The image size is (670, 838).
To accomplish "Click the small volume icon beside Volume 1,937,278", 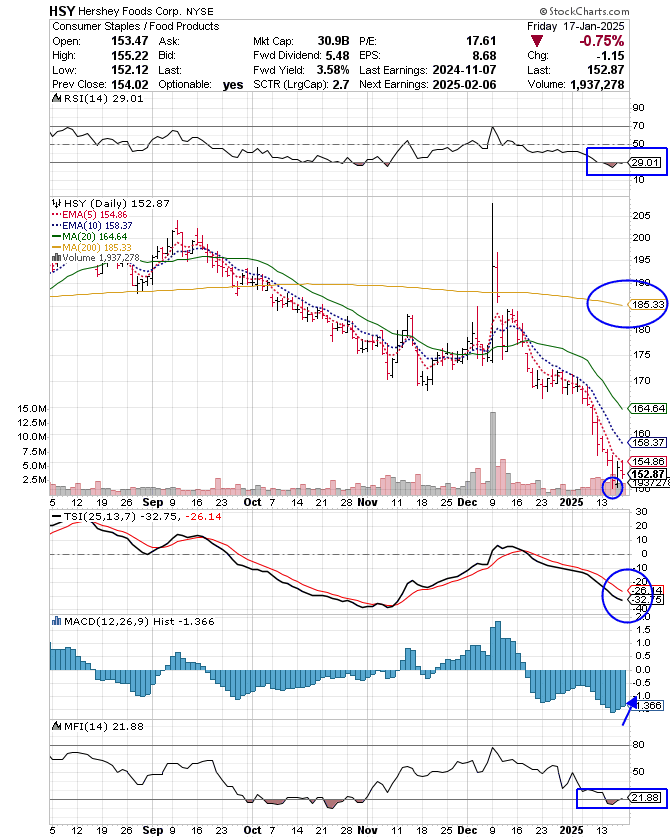I will coord(57,258).
